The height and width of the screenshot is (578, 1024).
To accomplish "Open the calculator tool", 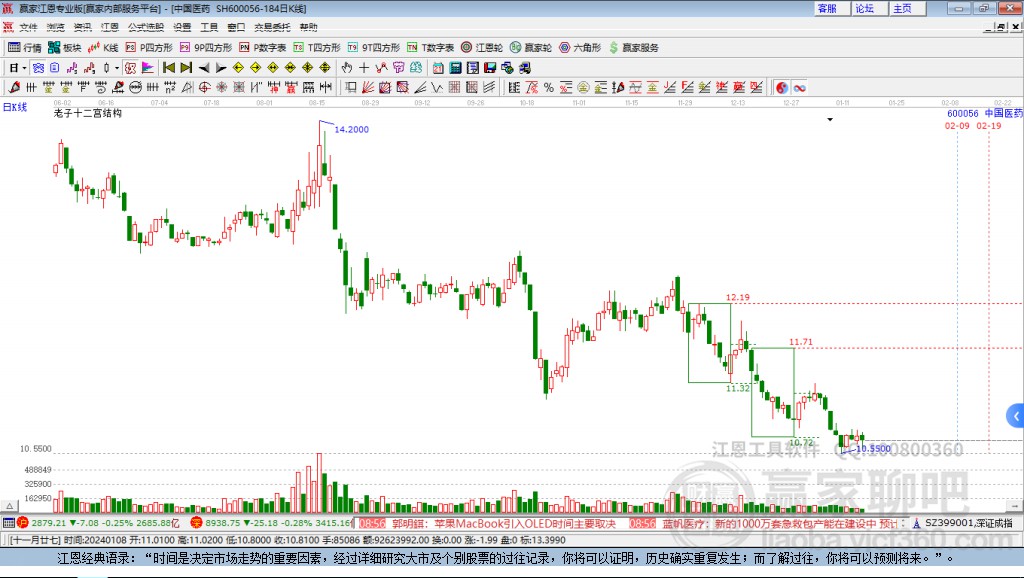I will (x=455, y=68).
